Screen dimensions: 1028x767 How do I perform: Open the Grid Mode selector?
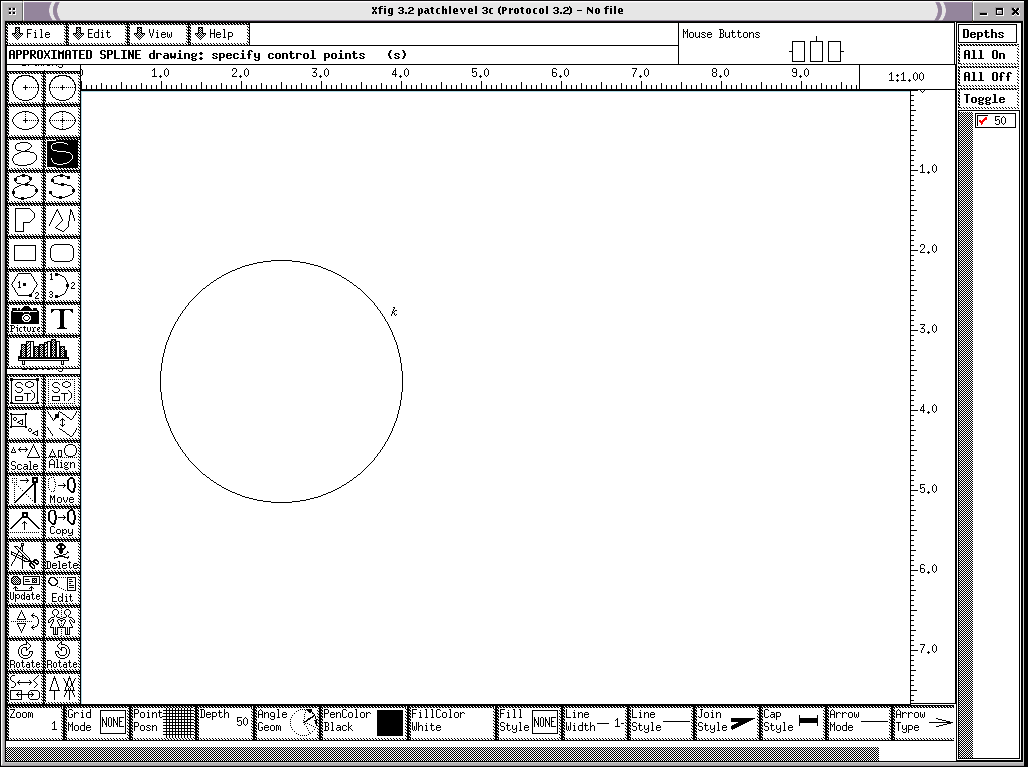click(97, 722)
